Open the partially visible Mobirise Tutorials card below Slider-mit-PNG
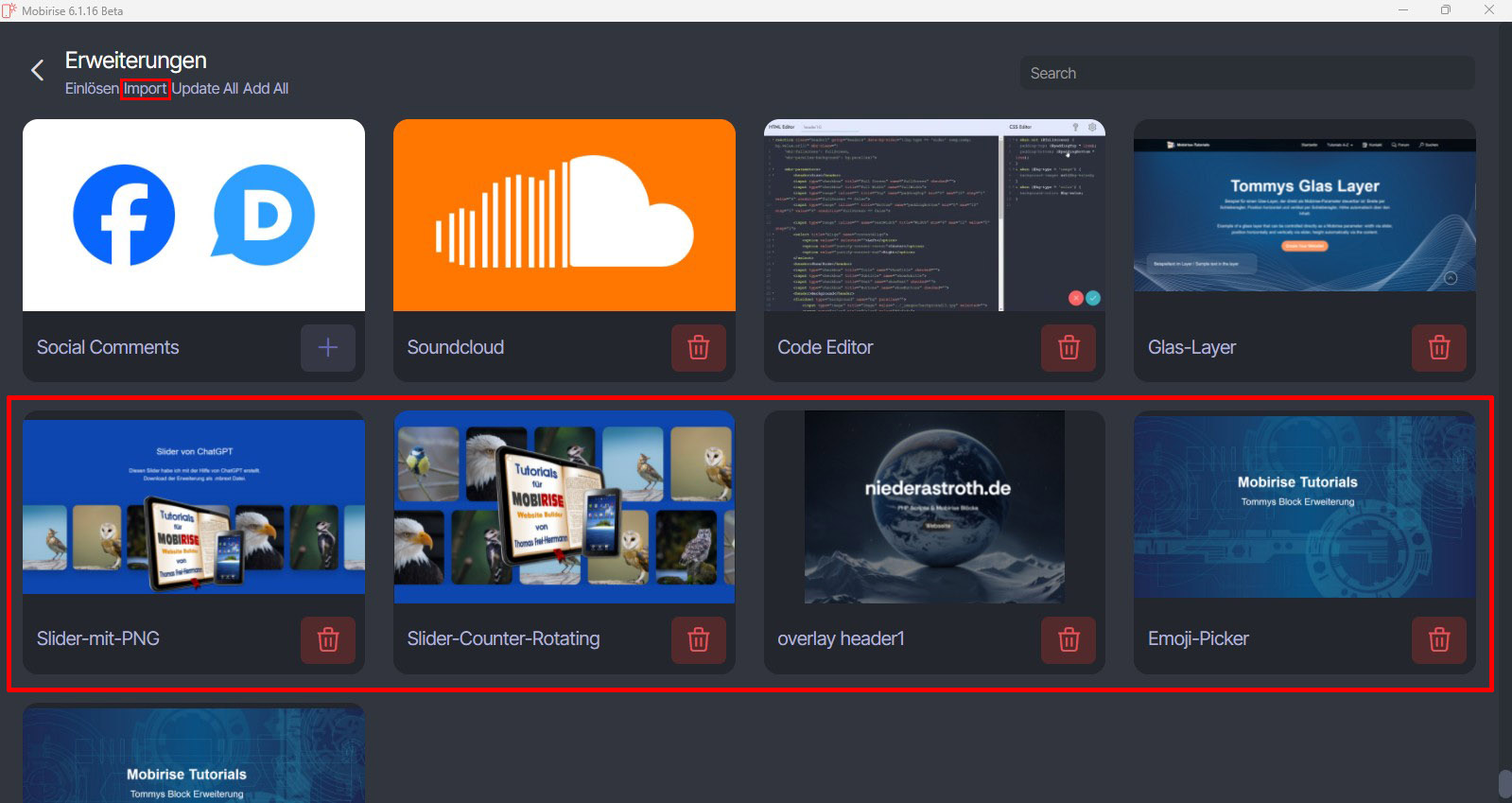The width and height of the screenshot is (1512, 803). click(194, 754)
